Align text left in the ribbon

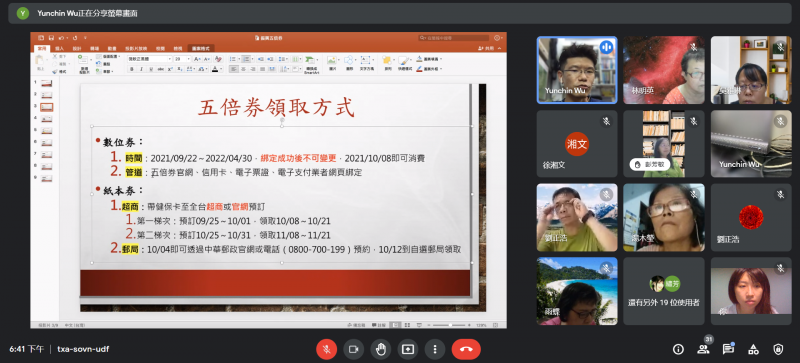tap(233, 69)
